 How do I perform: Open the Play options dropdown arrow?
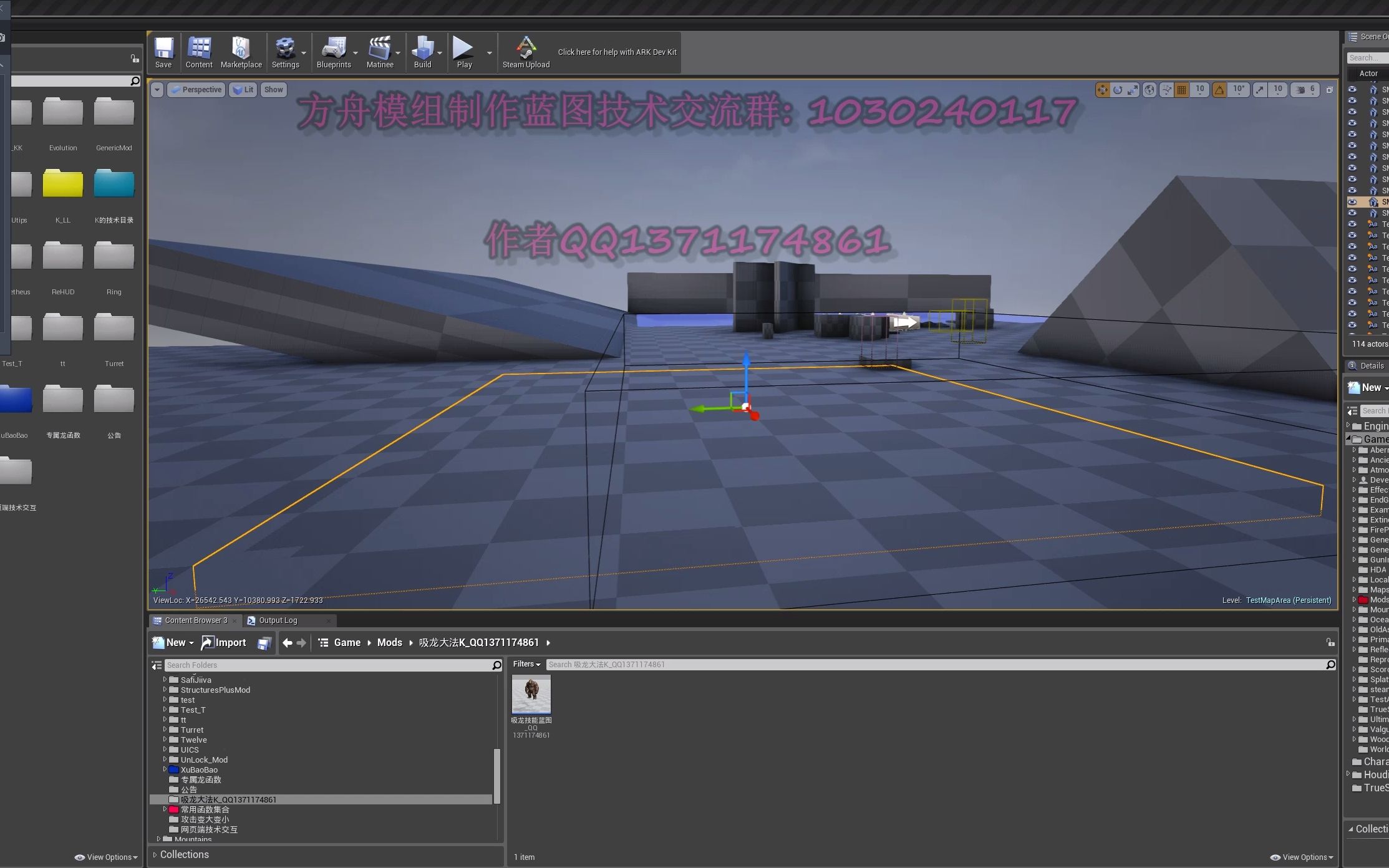pyautogui.click(x=490, y=53)
